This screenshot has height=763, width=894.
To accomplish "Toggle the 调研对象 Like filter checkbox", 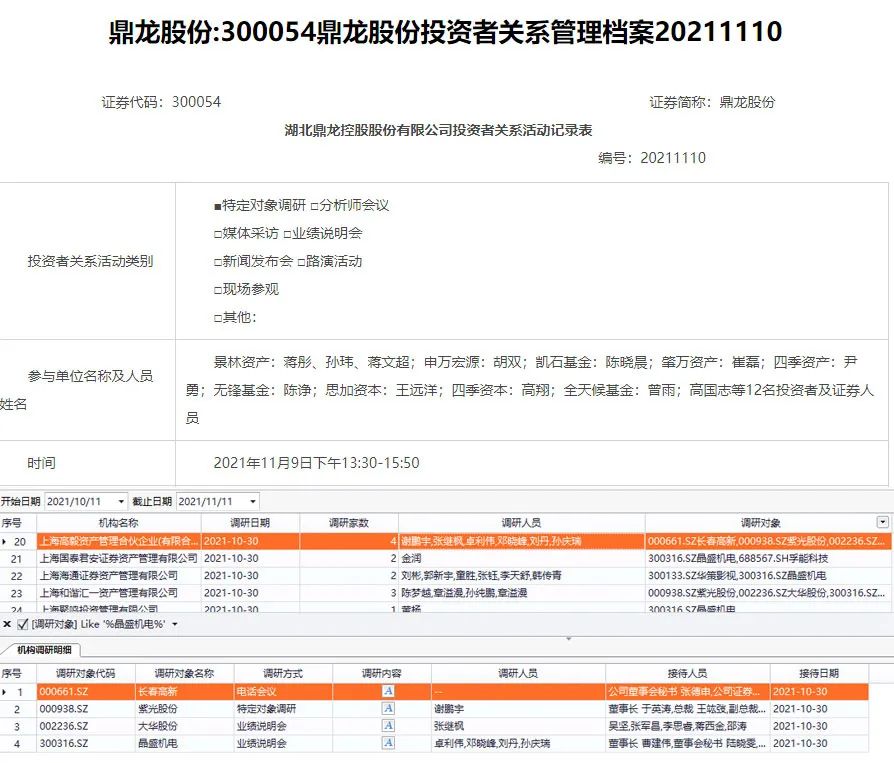I will [x=23, y=624].
